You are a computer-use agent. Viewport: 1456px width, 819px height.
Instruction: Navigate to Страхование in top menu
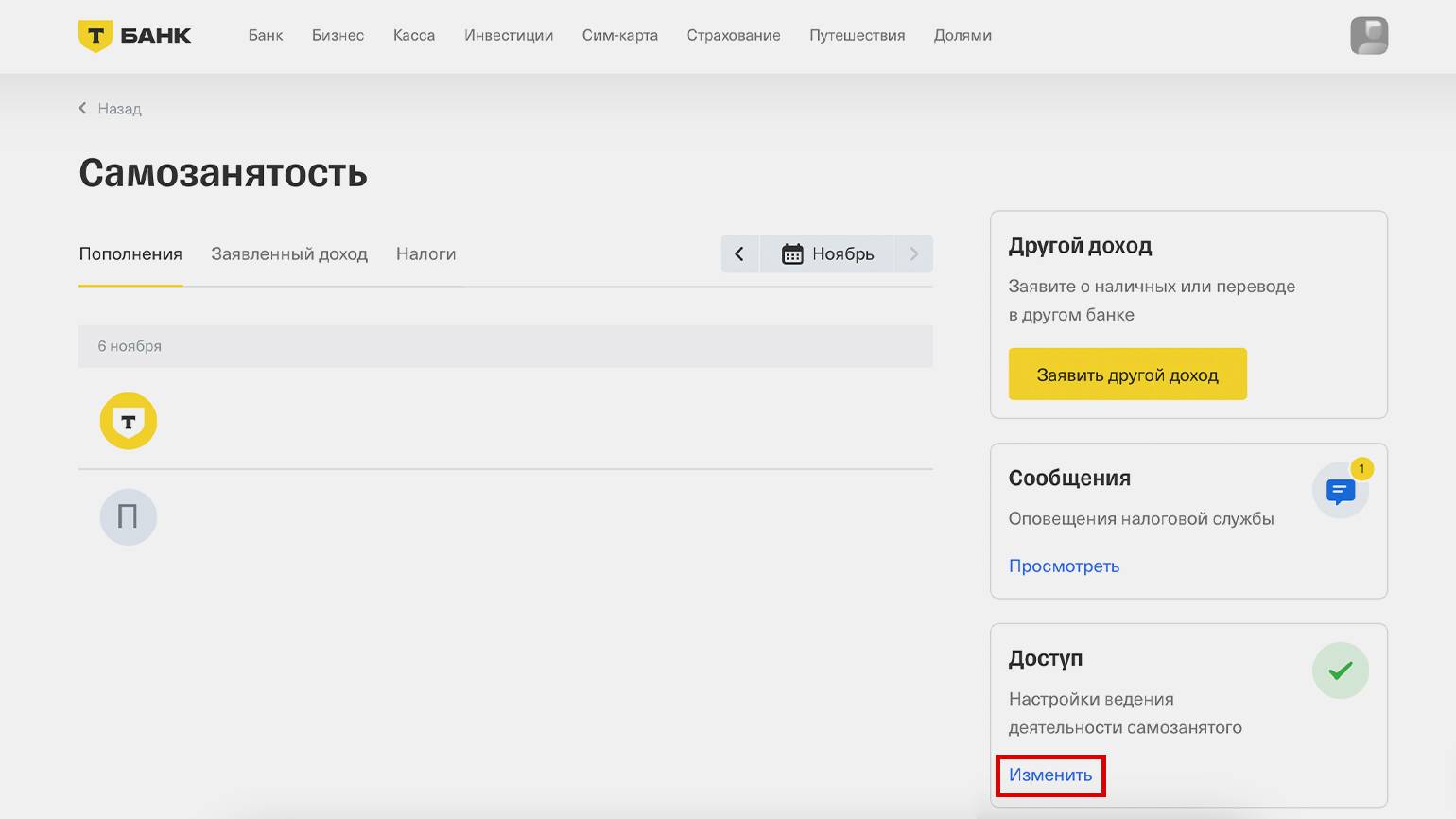click(x=734, y=36)
